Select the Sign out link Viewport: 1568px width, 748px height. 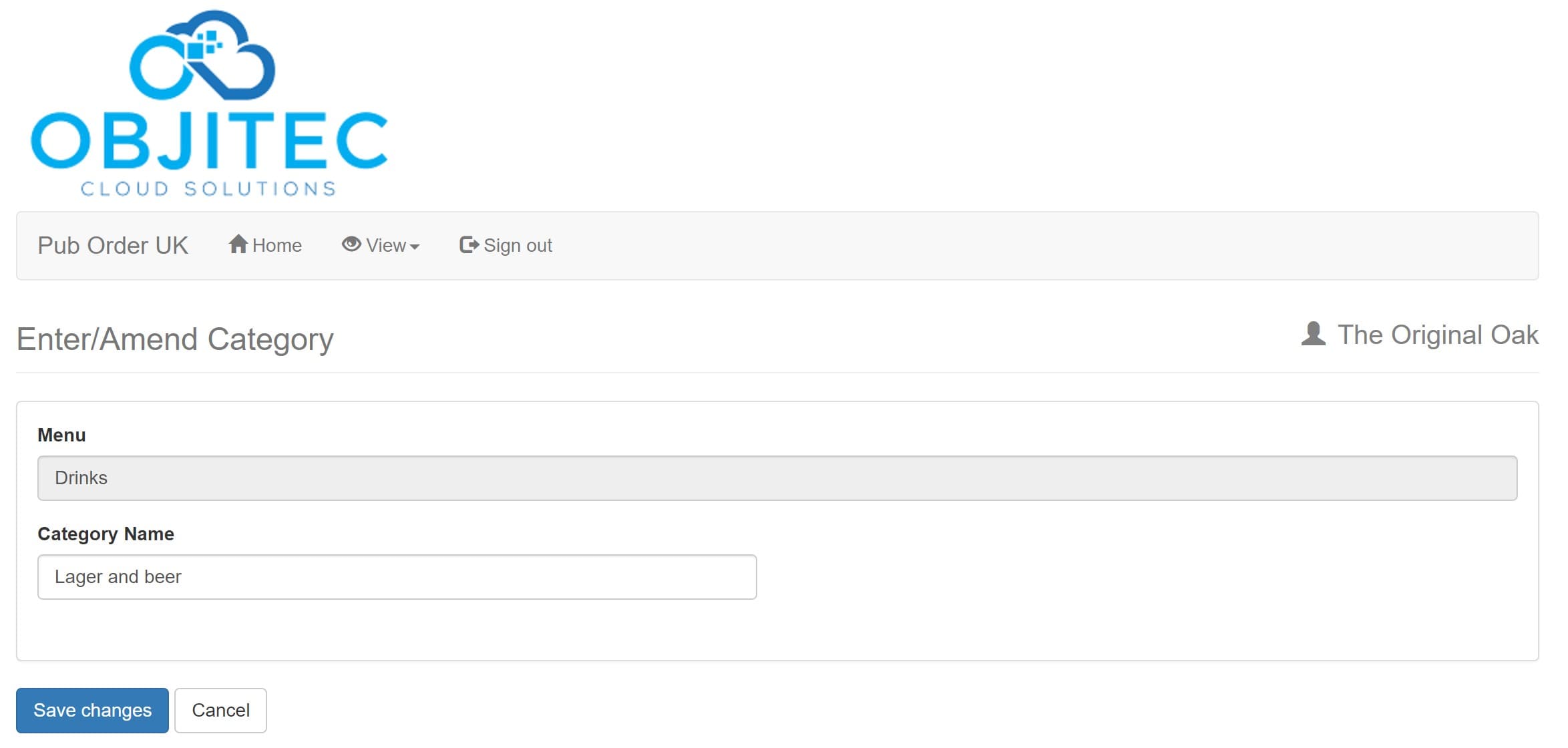(x=506, y=246)
